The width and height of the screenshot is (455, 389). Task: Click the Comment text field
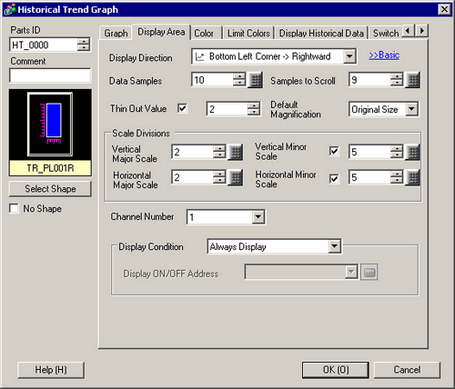tap(50, 75)
